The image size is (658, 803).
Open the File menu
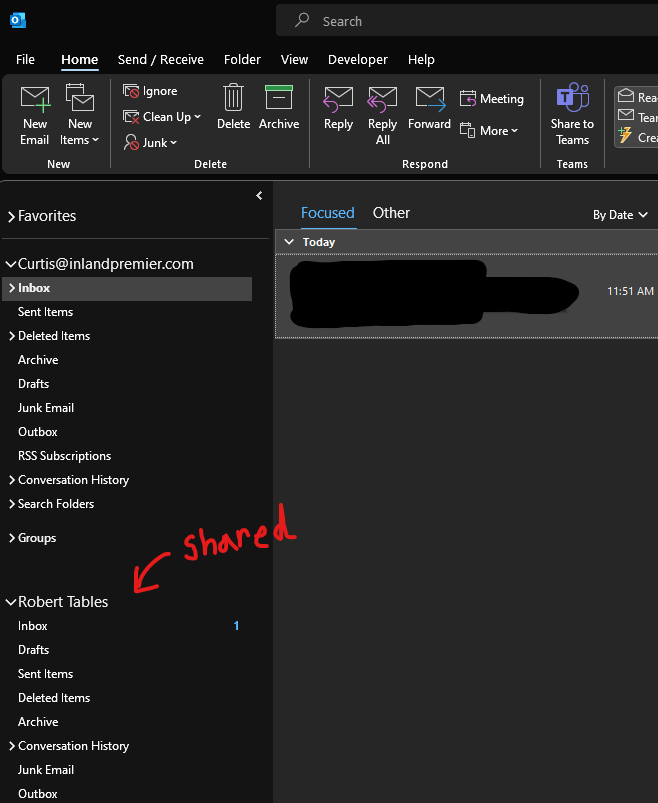[25, 59]
